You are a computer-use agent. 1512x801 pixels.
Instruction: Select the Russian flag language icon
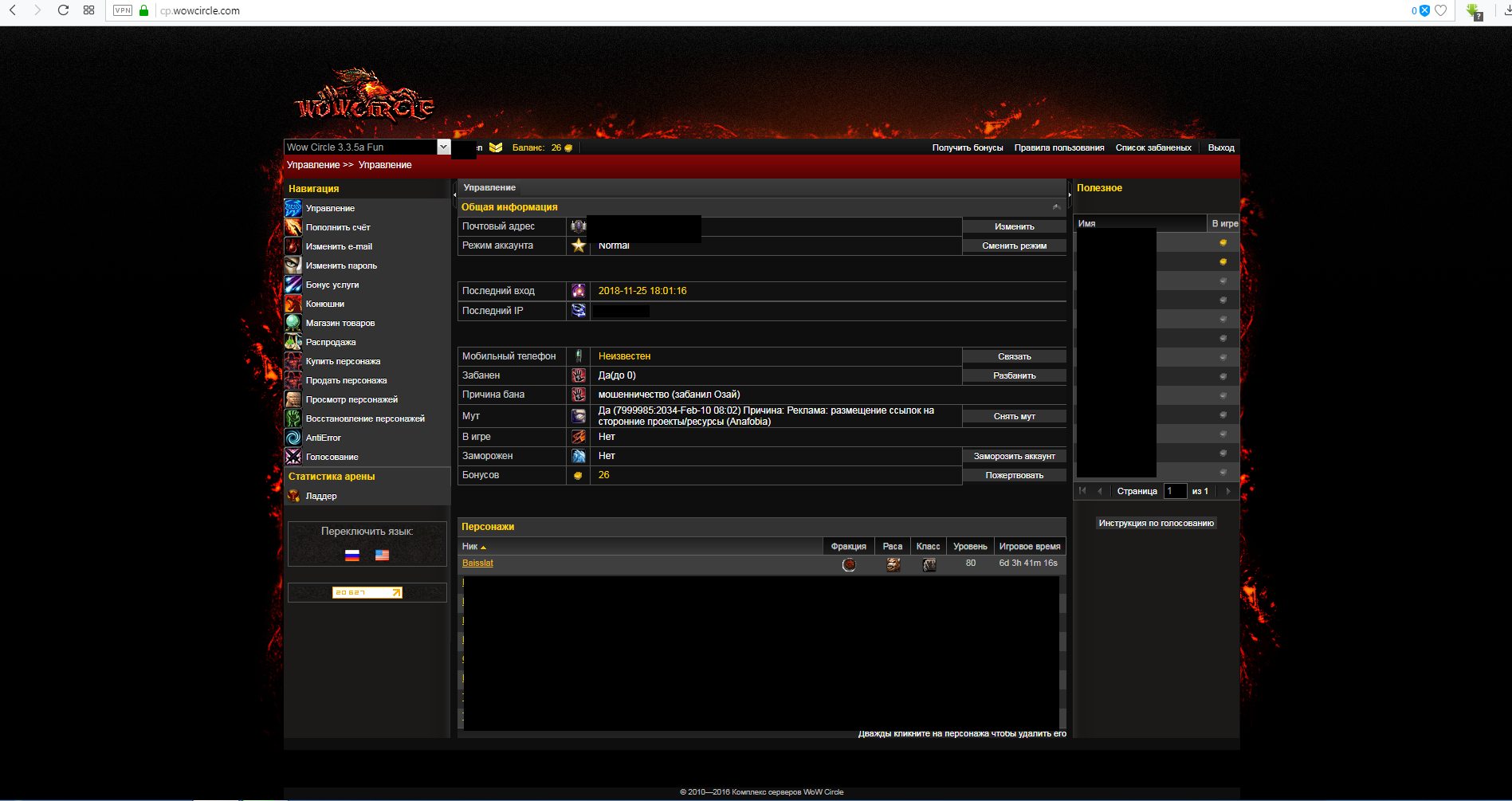click(352, 556)
